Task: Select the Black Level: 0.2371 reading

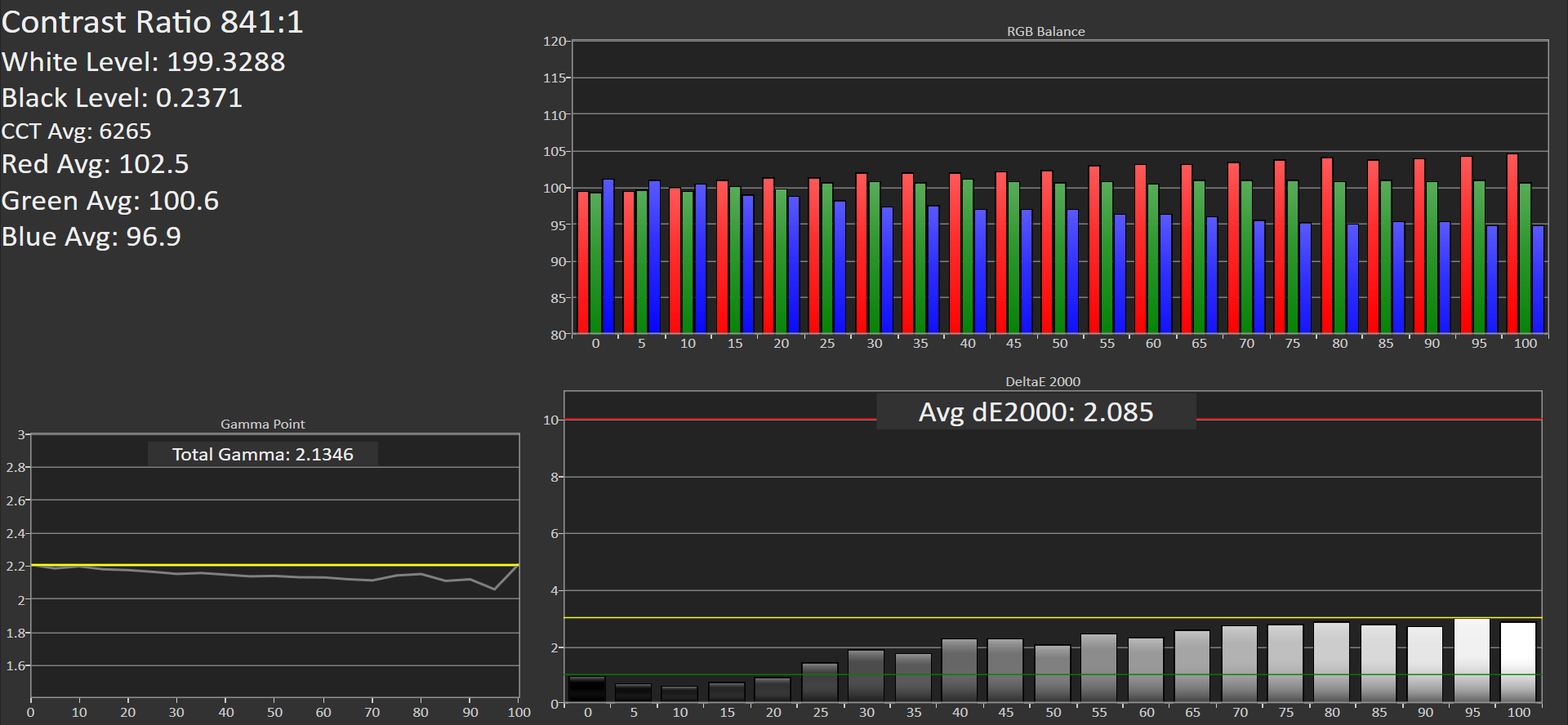Action: tap(122, 98)
